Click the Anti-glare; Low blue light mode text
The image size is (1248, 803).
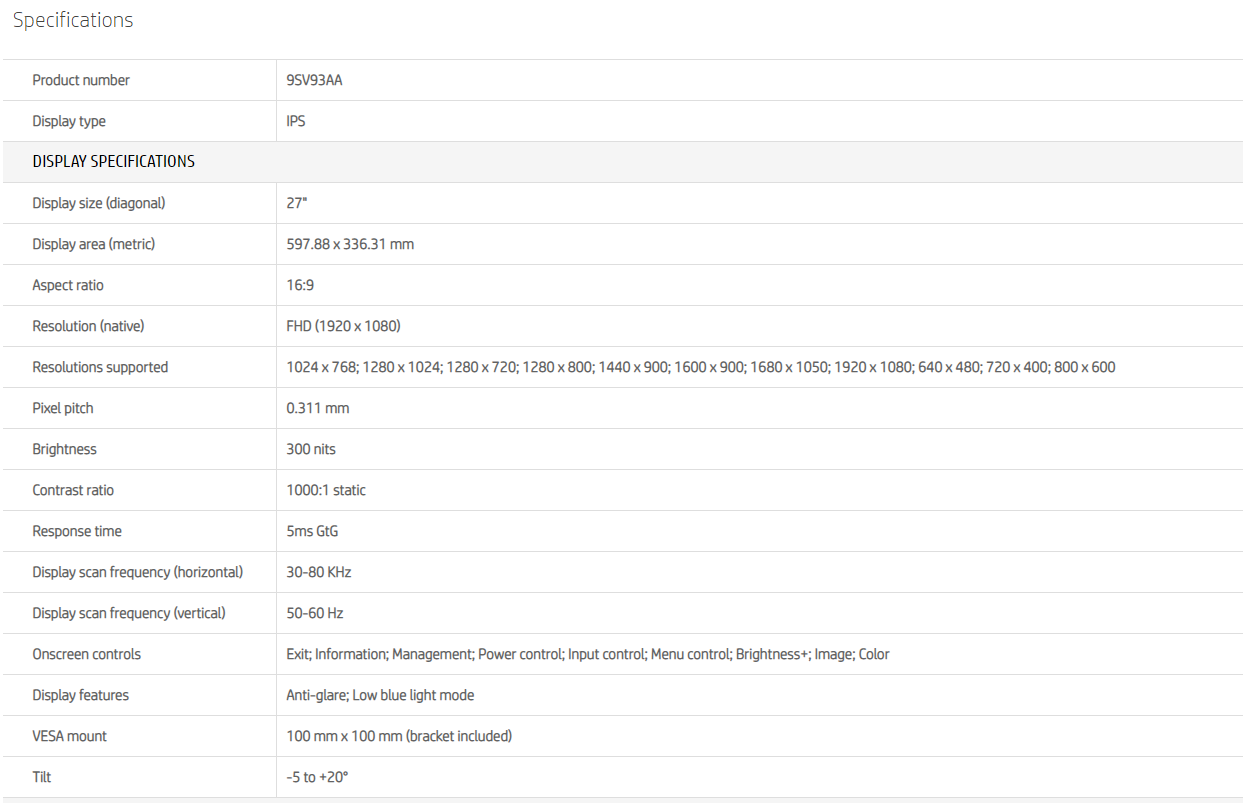[x=380, y=695]
